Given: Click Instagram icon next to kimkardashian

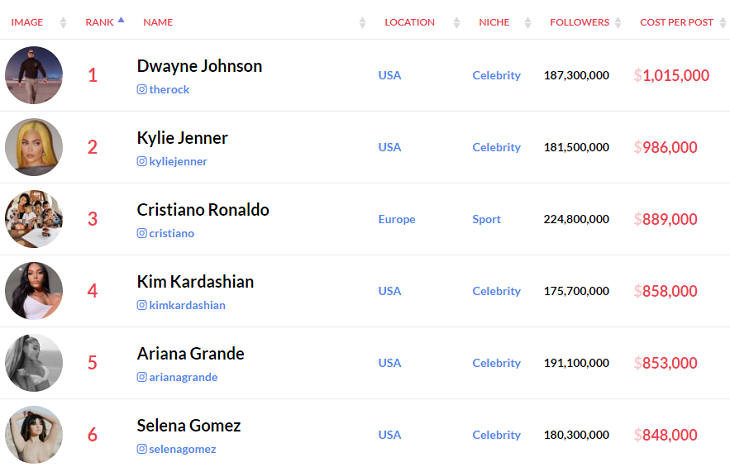Looking at the screenshot, I should (x=142, y=306).
